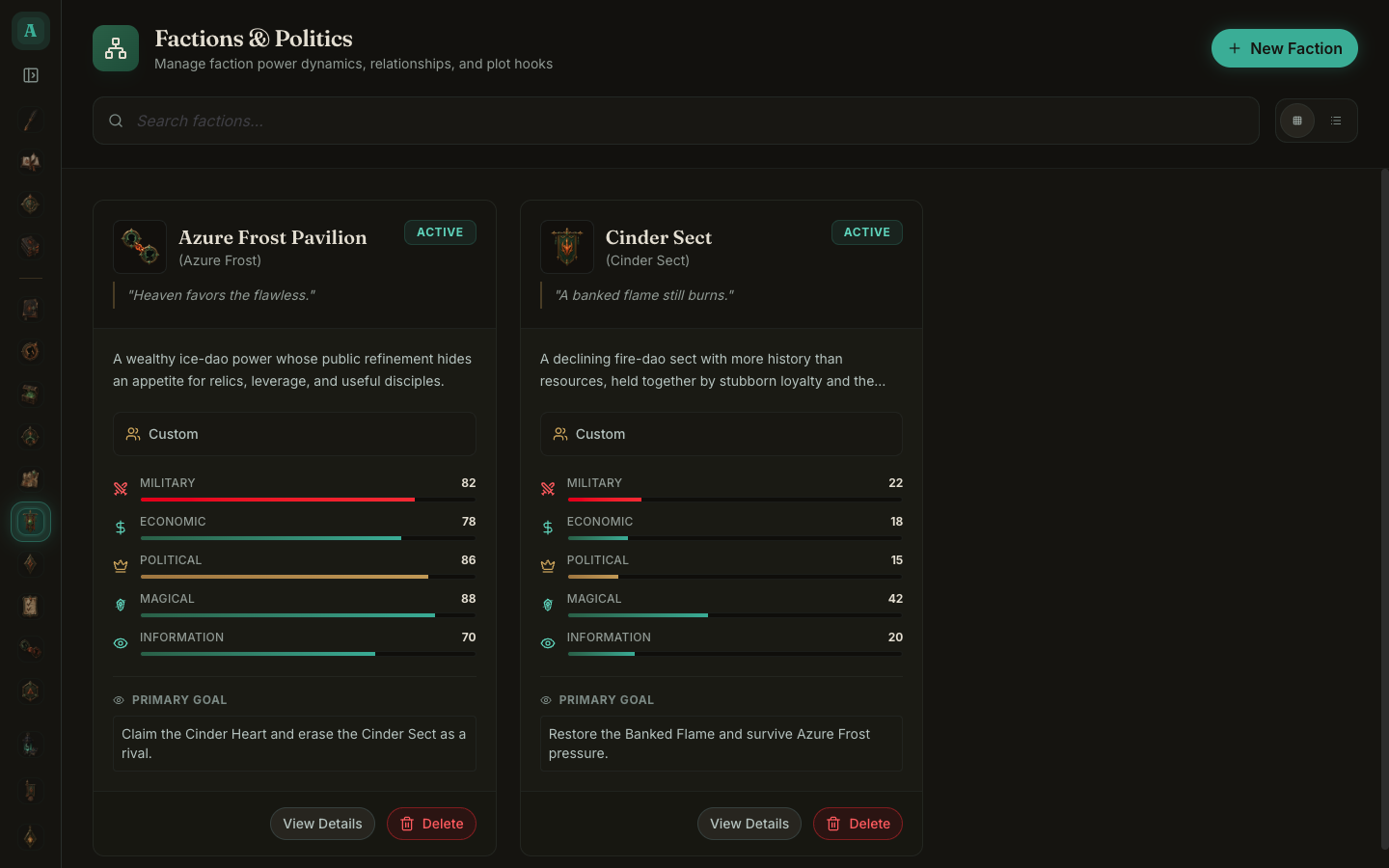The image size is (1389, 868).
Task: Click Azure Frost military crossed-swords icon
Action: 121,489
